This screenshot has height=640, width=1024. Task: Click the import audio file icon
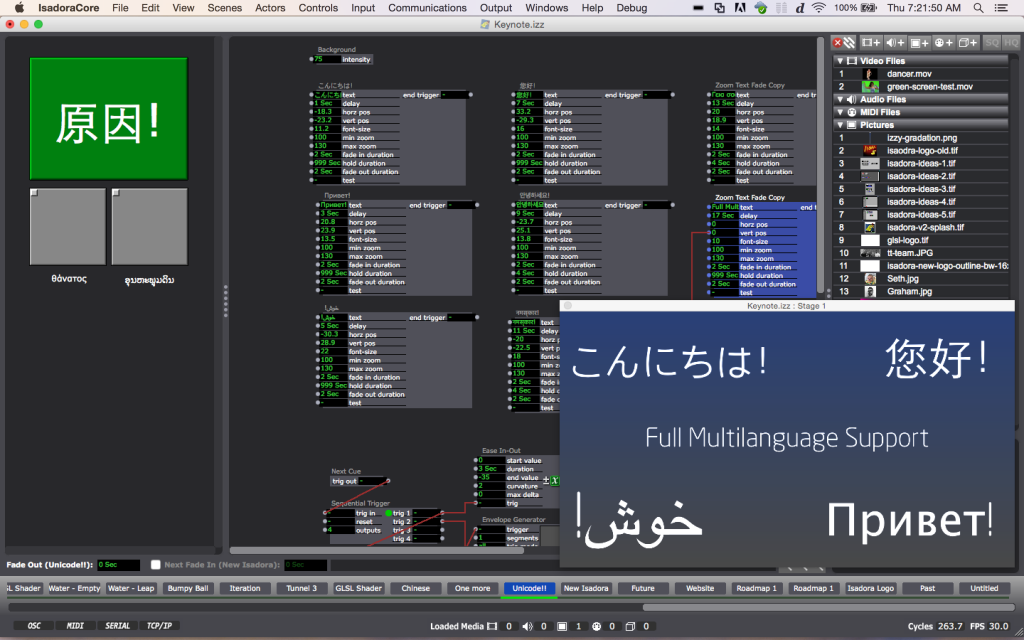895,43
